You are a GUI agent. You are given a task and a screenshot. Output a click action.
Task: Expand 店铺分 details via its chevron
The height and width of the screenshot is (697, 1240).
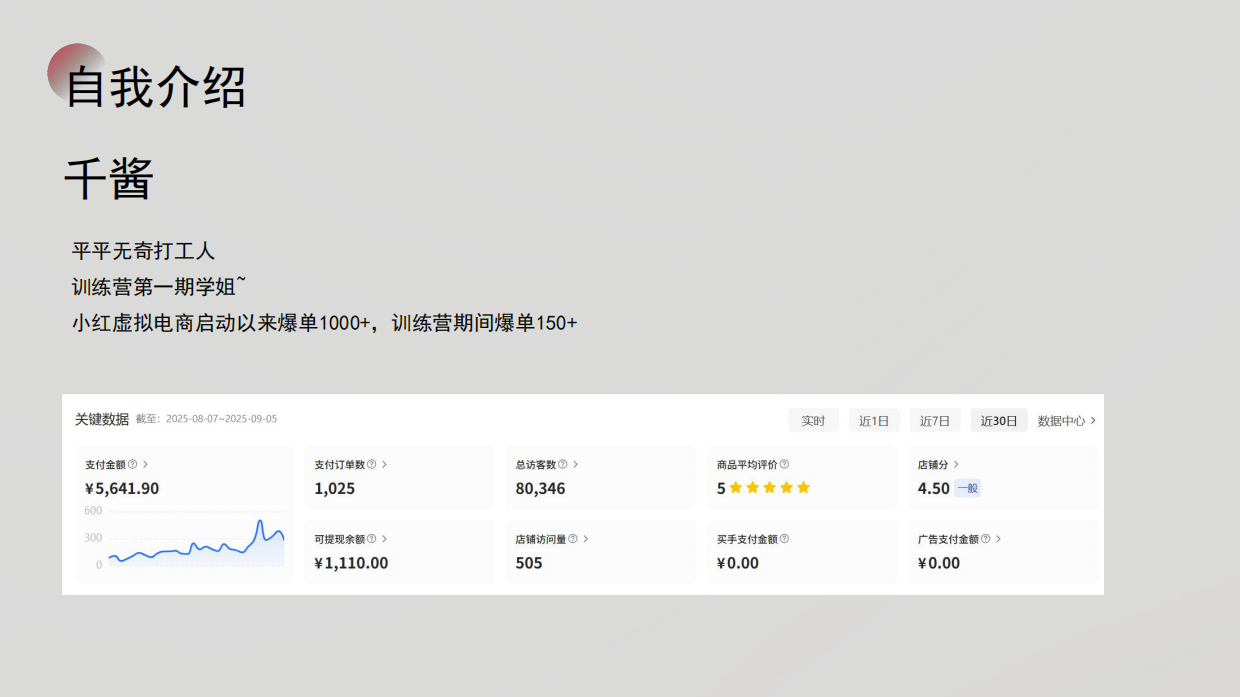(x=956, y=464)
